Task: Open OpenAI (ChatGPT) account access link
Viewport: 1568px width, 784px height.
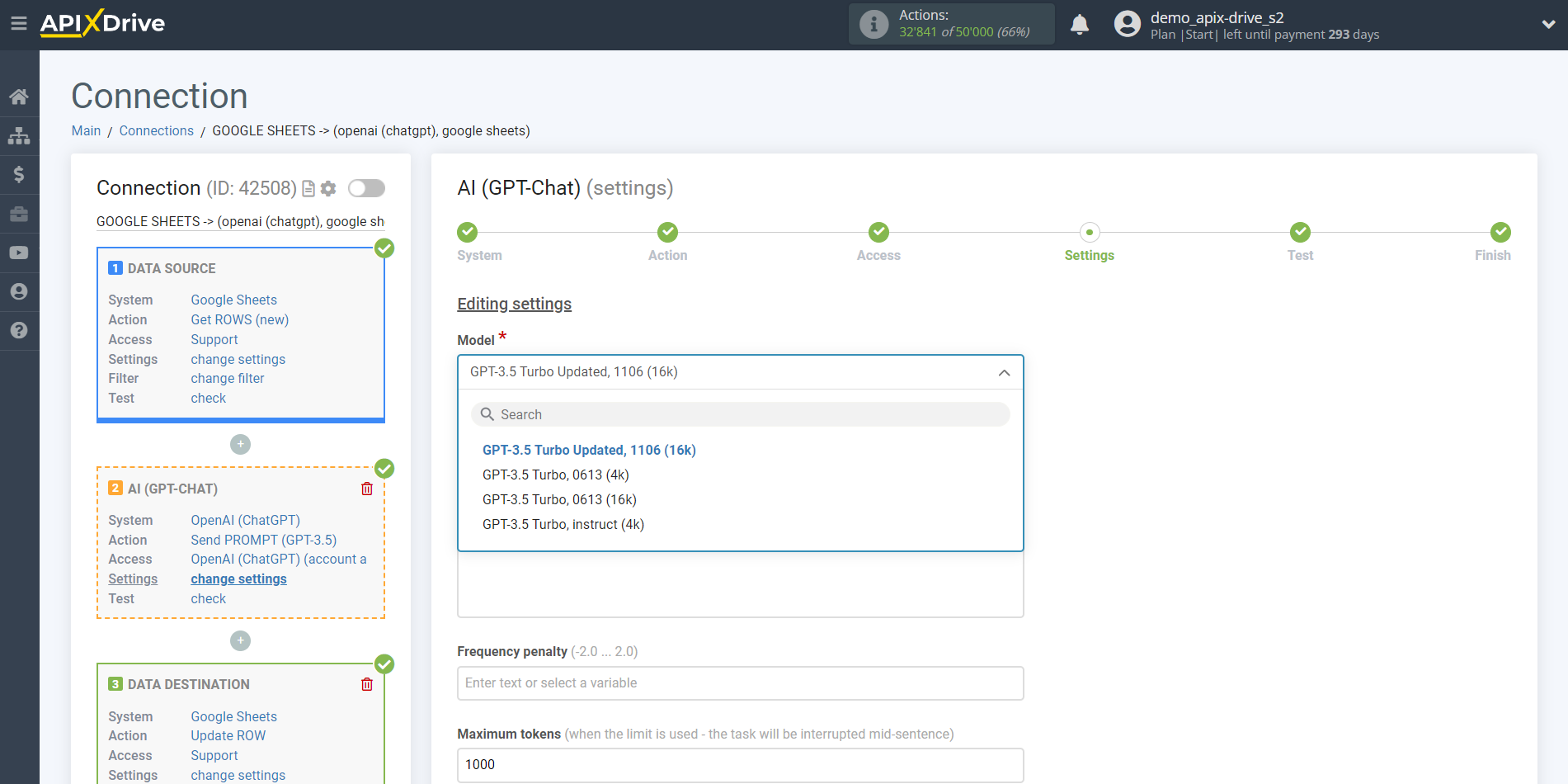Action: (279, 560)
